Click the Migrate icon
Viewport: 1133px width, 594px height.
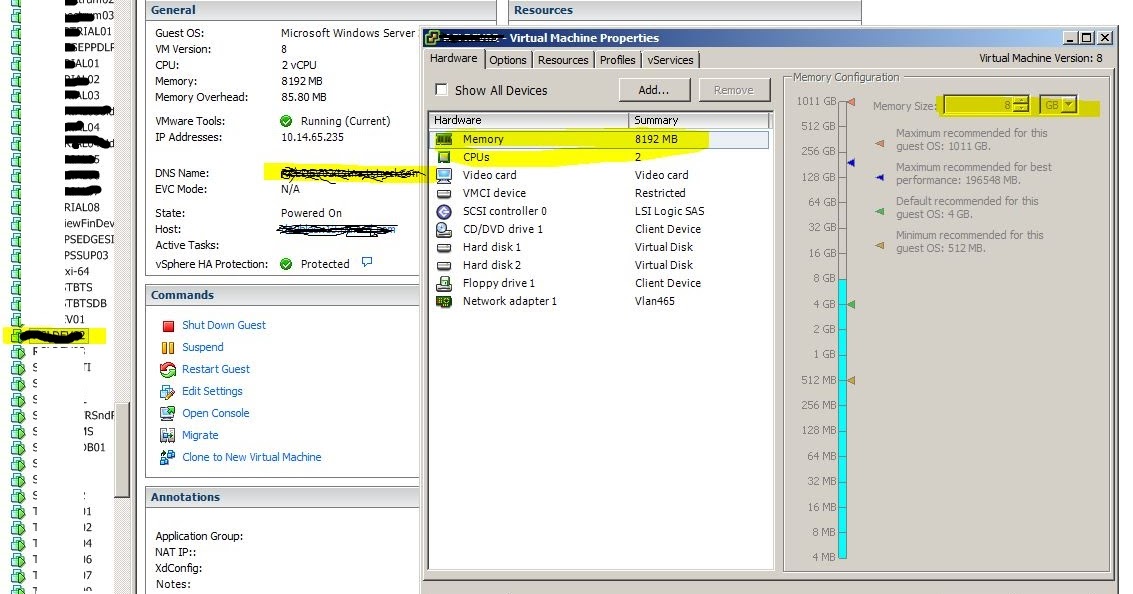[168, 436]
